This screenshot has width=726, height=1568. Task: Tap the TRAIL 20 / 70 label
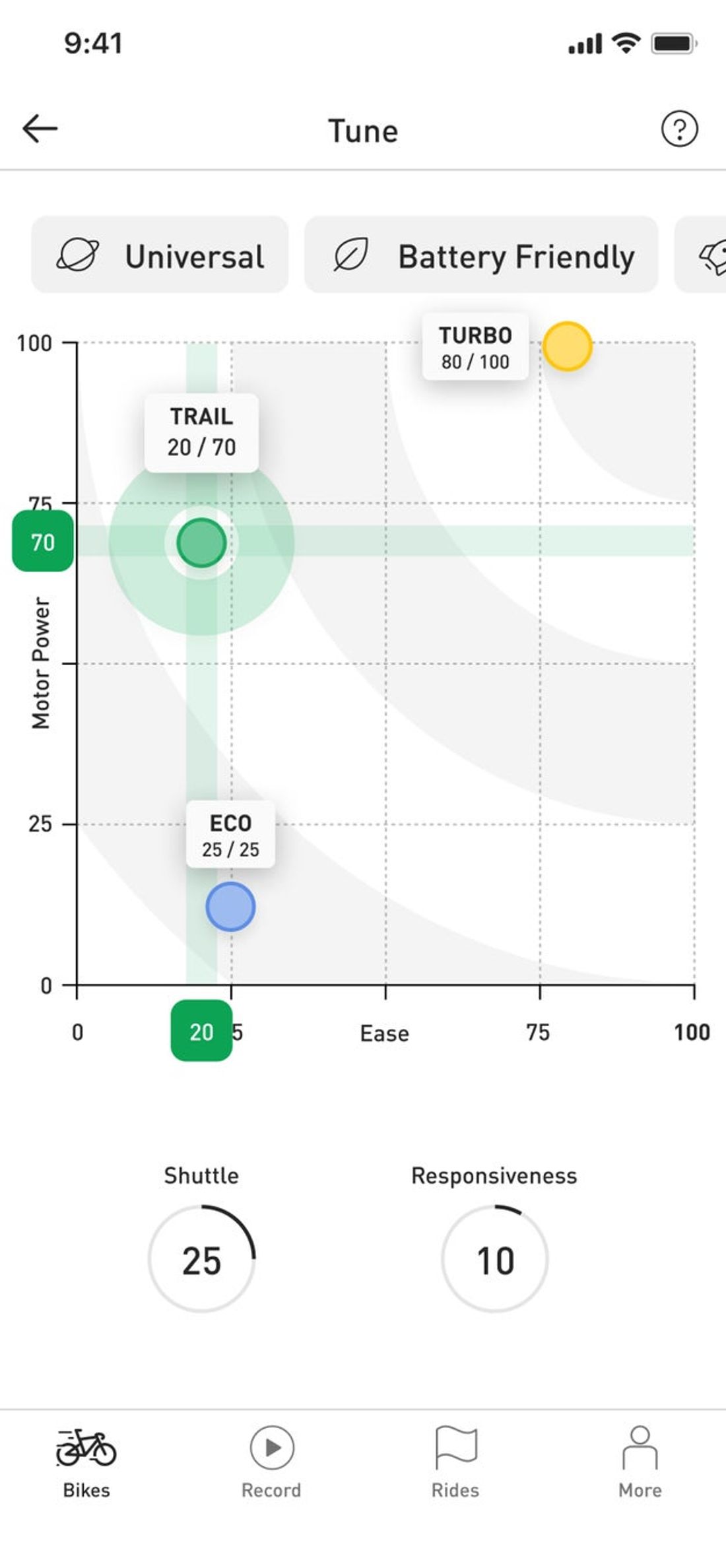click(201, 433)
